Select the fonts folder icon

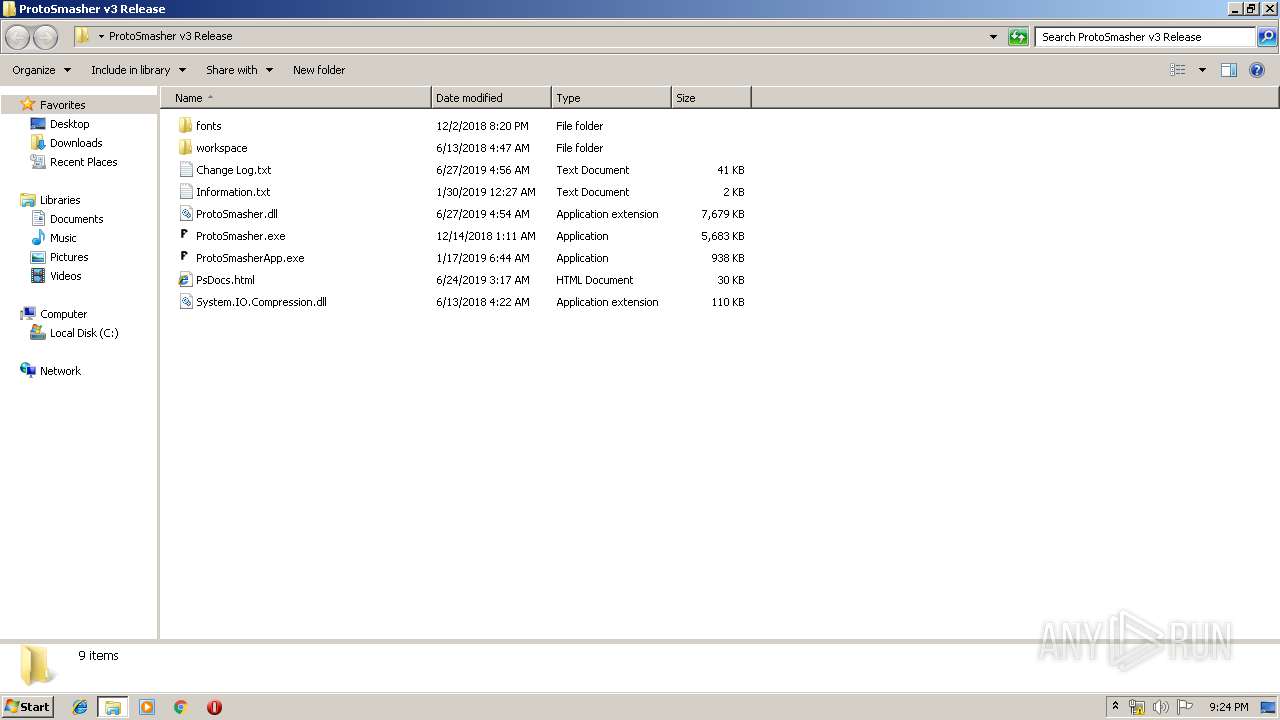point(185,126)
